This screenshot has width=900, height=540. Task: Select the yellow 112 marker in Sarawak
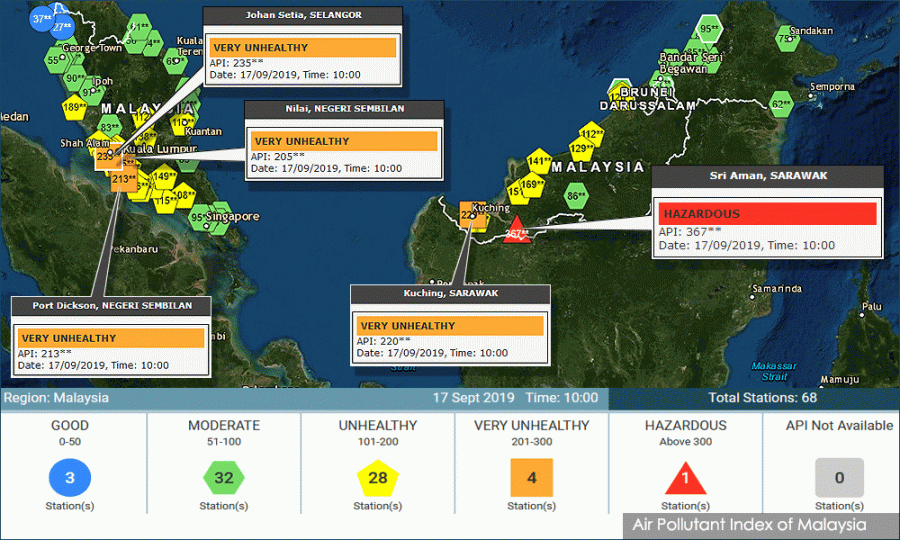click(591, 134)
